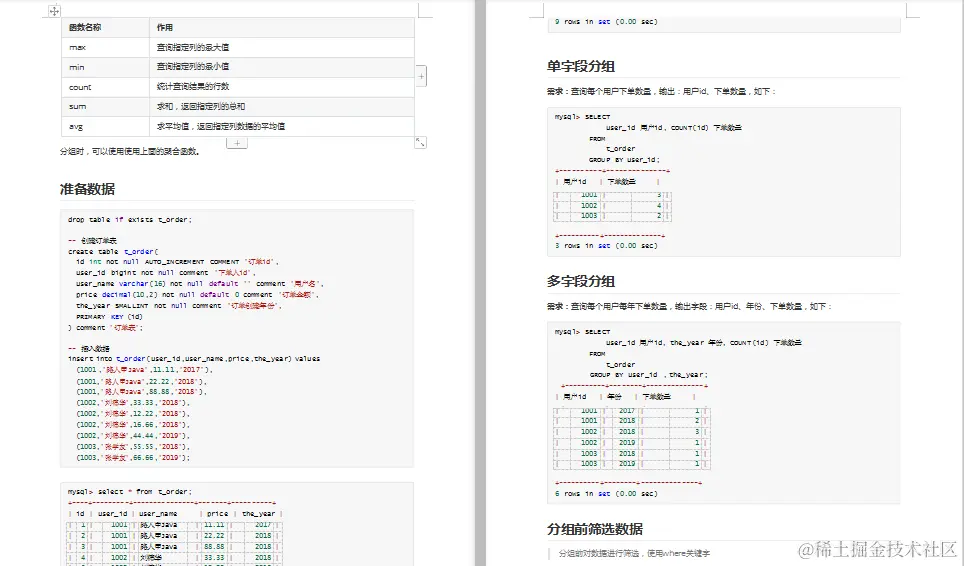Add a row with the plus button below table
Screen dimensions: 964x566
tap(237, 143)
